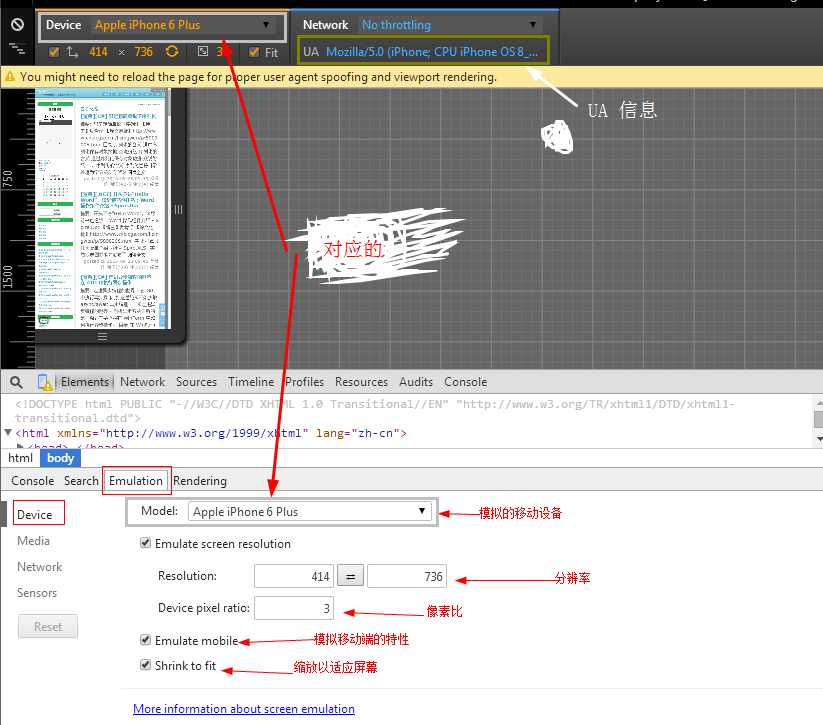The width and height of the screenshot is (823, 725).
Task: Click the body breadcrumb
Action: pyautogui.click(x=60, y=458)
